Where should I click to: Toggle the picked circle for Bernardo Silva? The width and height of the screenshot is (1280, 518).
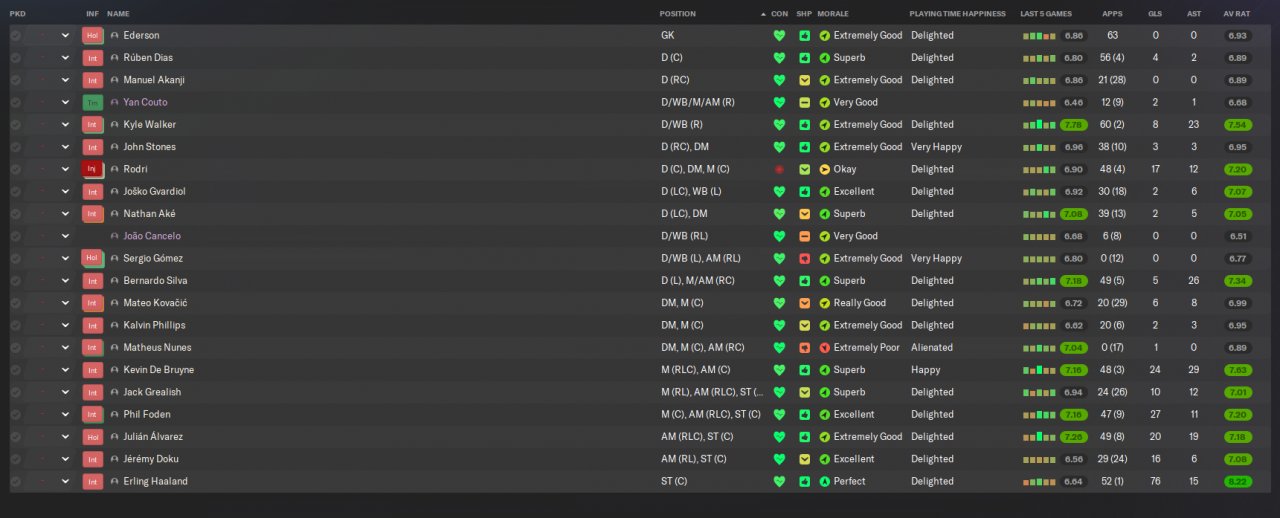(15, 281)
